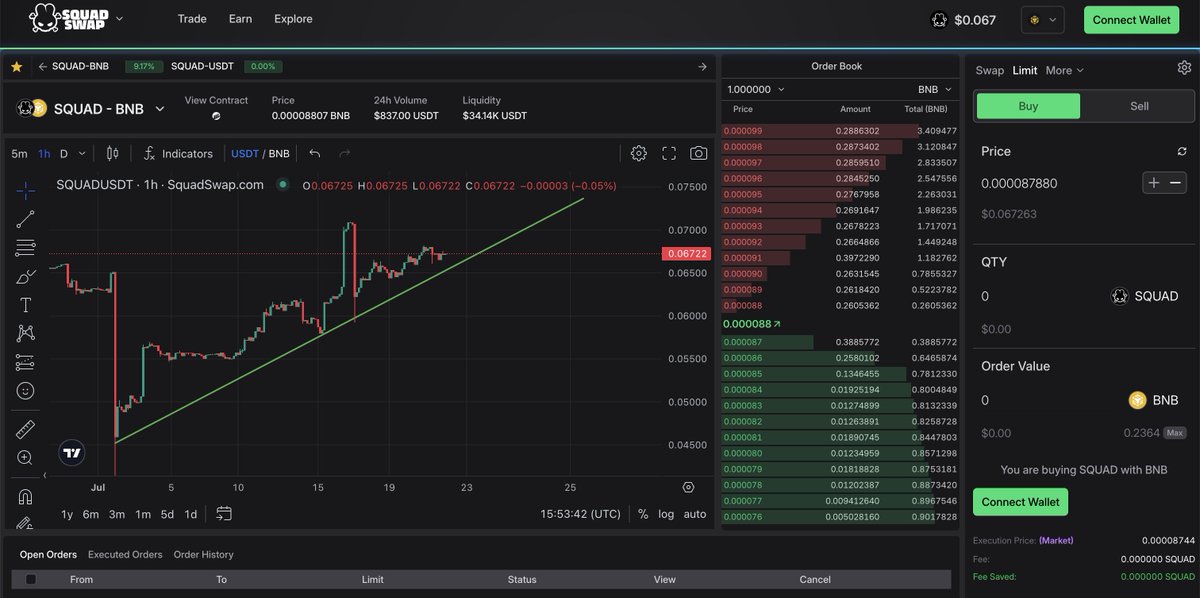Screen dimensions: 1200x598
Task: Select the zoom in tool
Action: click(25, 458)
